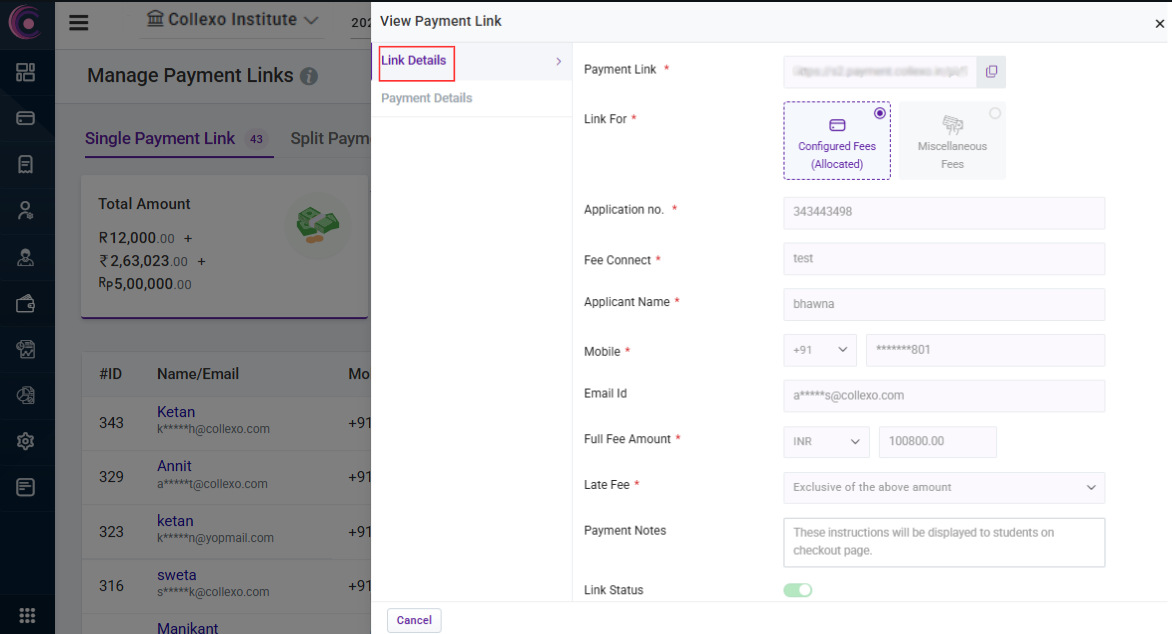Open the settings gear in sidebar

click(26, 441)
